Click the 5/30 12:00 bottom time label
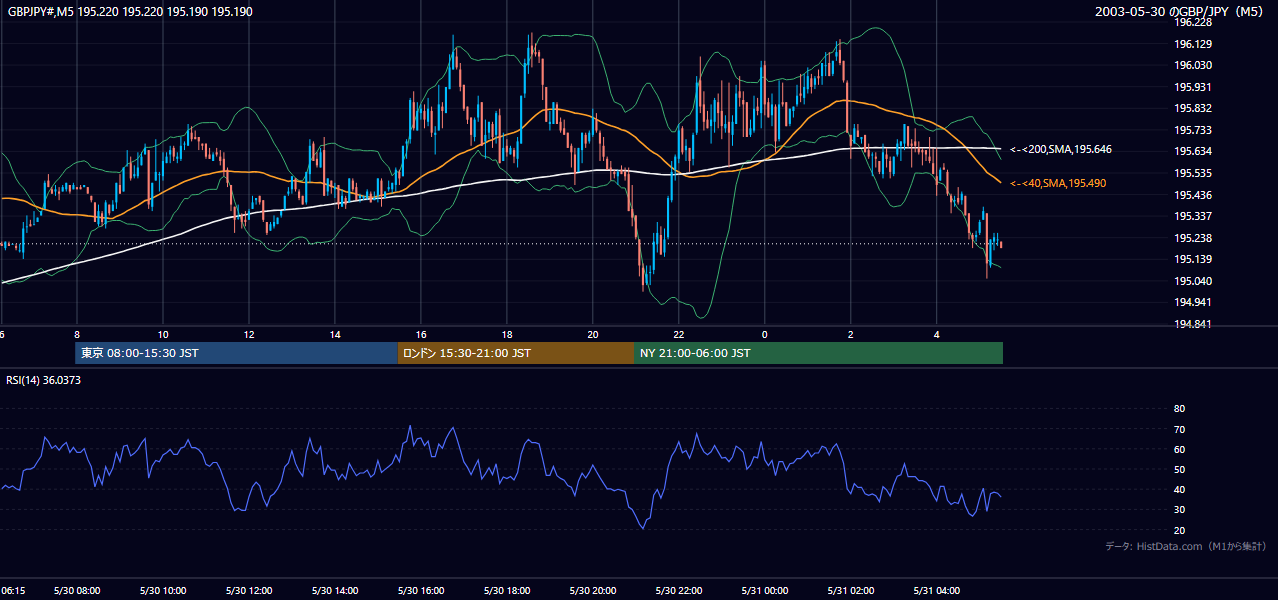 click(249, 591)
